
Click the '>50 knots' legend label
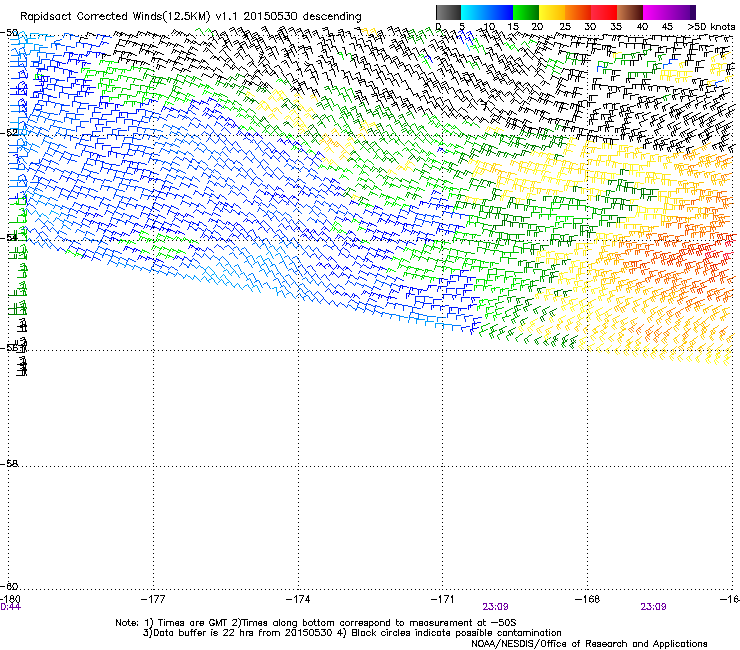(x=711, y=26)
